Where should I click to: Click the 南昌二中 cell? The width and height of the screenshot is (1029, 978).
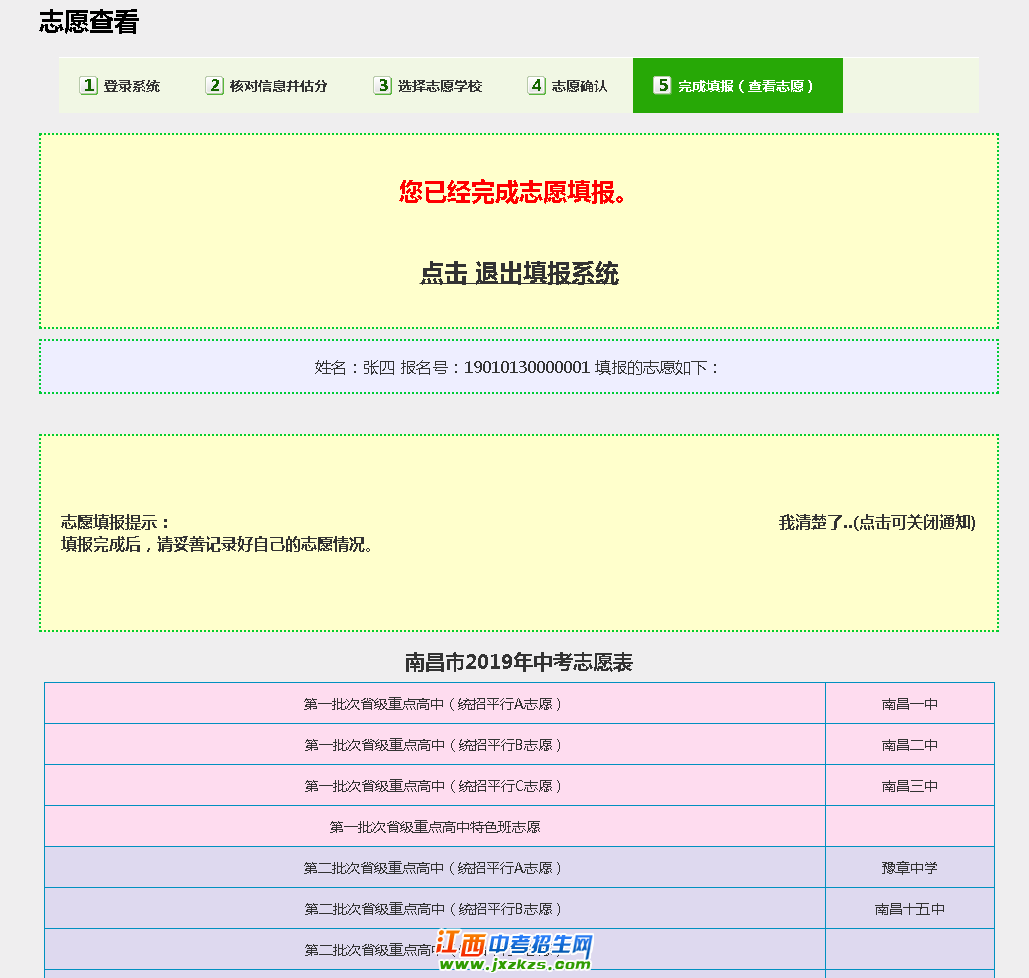coord(910,745)
